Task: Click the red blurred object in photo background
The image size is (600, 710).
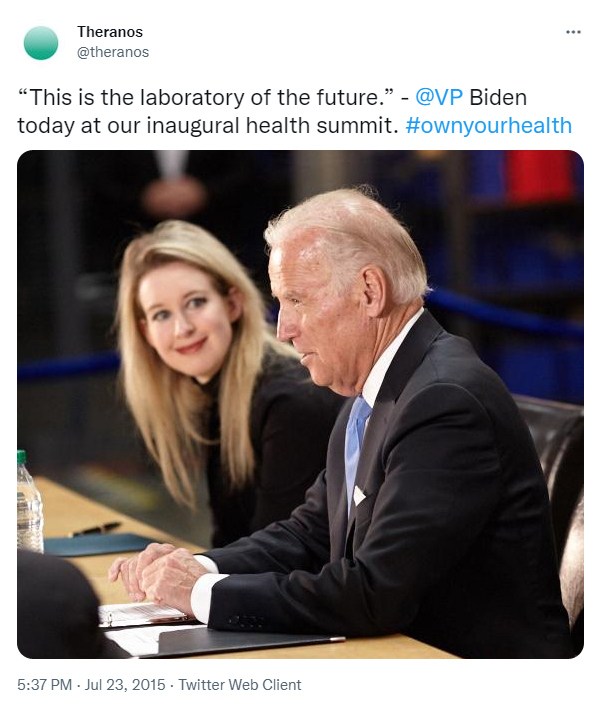Action: (x=540, y=176)
